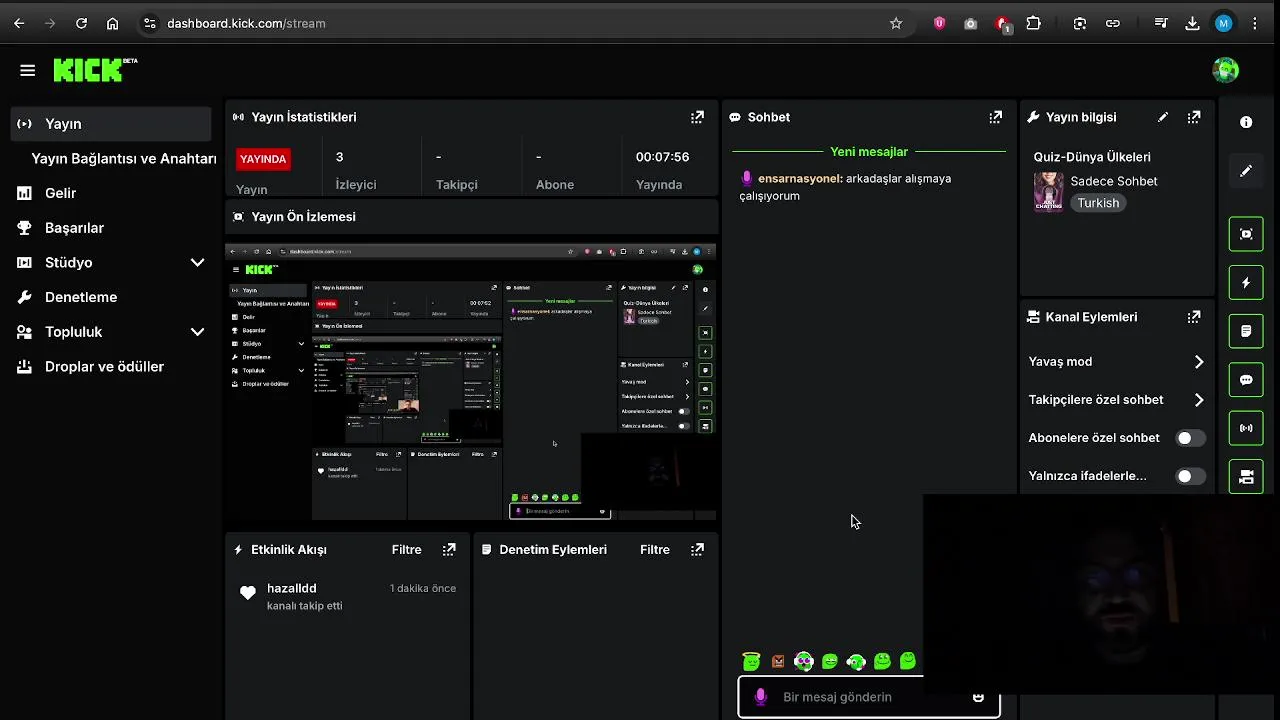Click the pencil edit icon in right sidebar
1280x720 pixels.
(x=1246, y=171)
